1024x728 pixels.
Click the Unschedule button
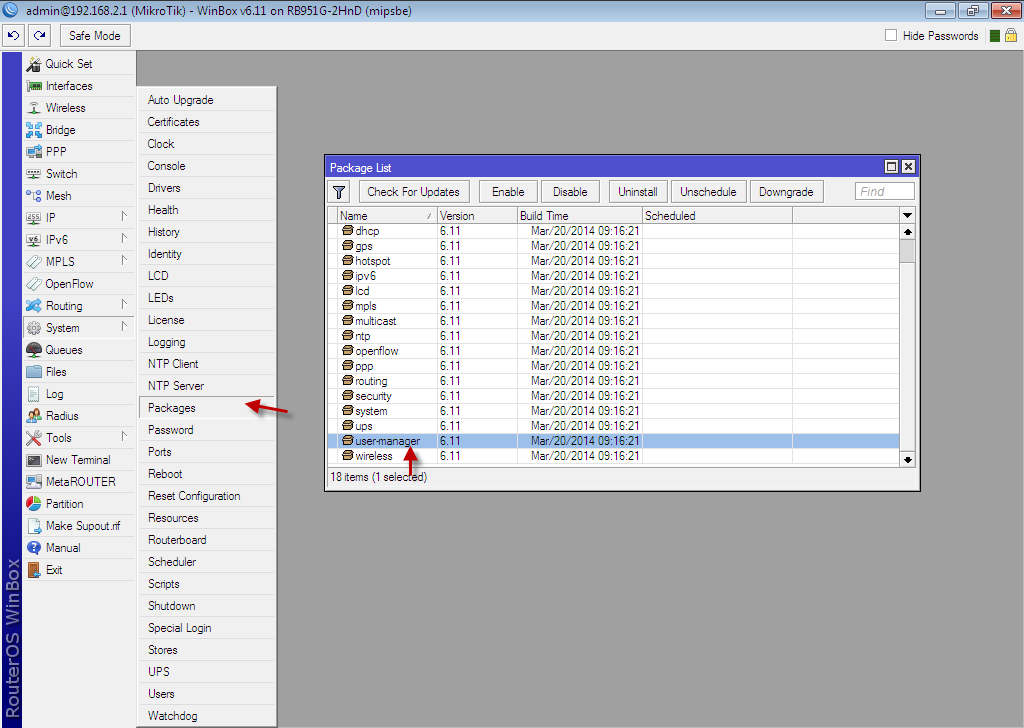pyautogui.click(x=709, y=192)
